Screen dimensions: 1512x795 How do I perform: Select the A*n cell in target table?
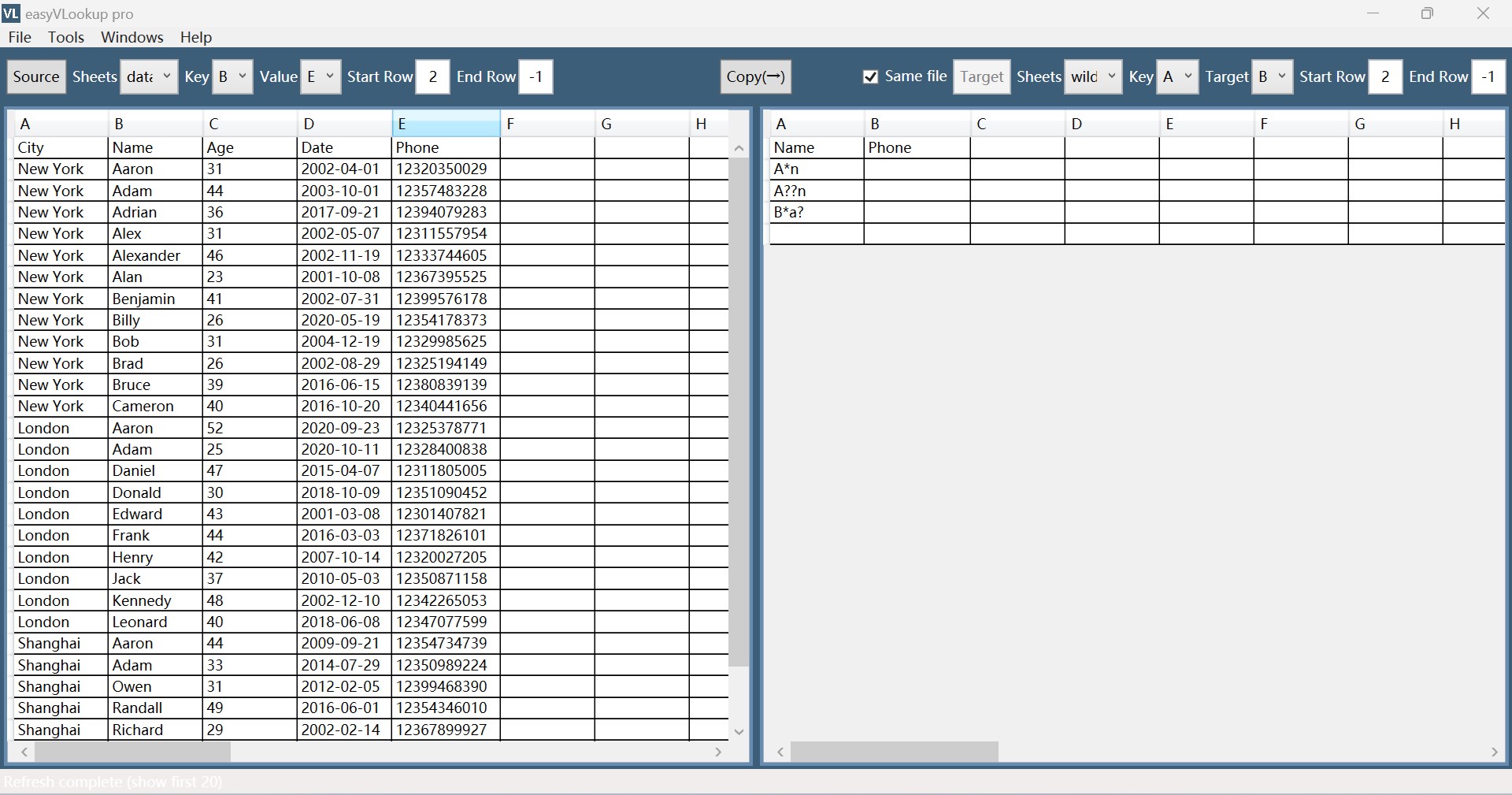pos(817,169)
